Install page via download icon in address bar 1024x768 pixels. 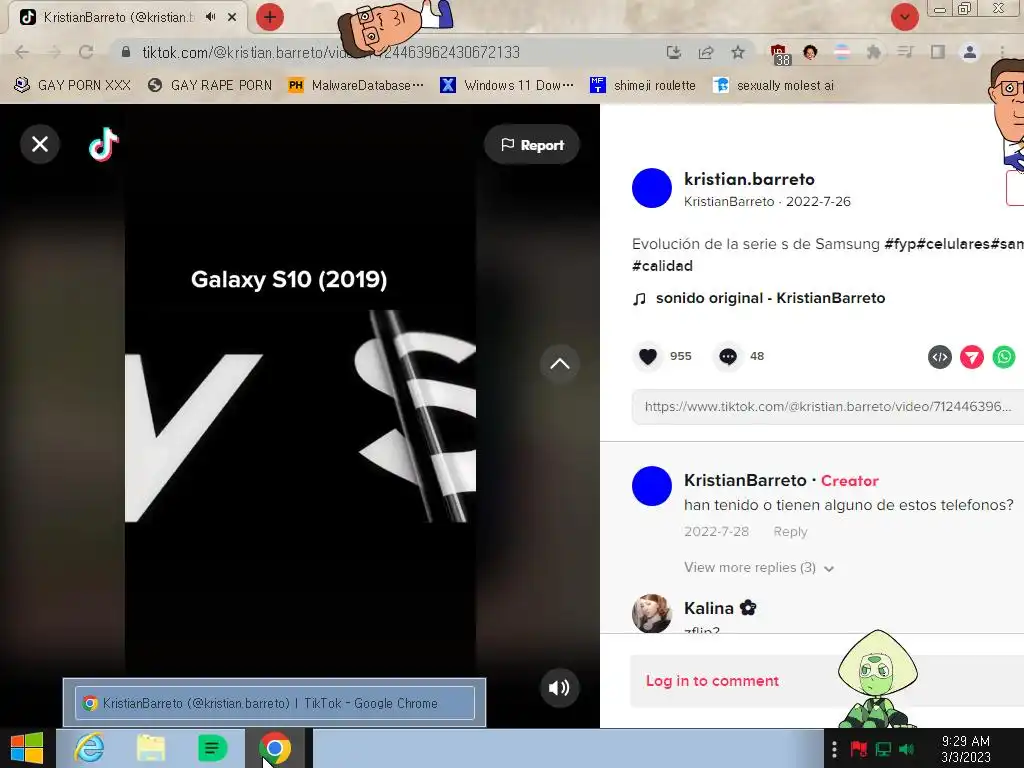[x=674, y=52]
